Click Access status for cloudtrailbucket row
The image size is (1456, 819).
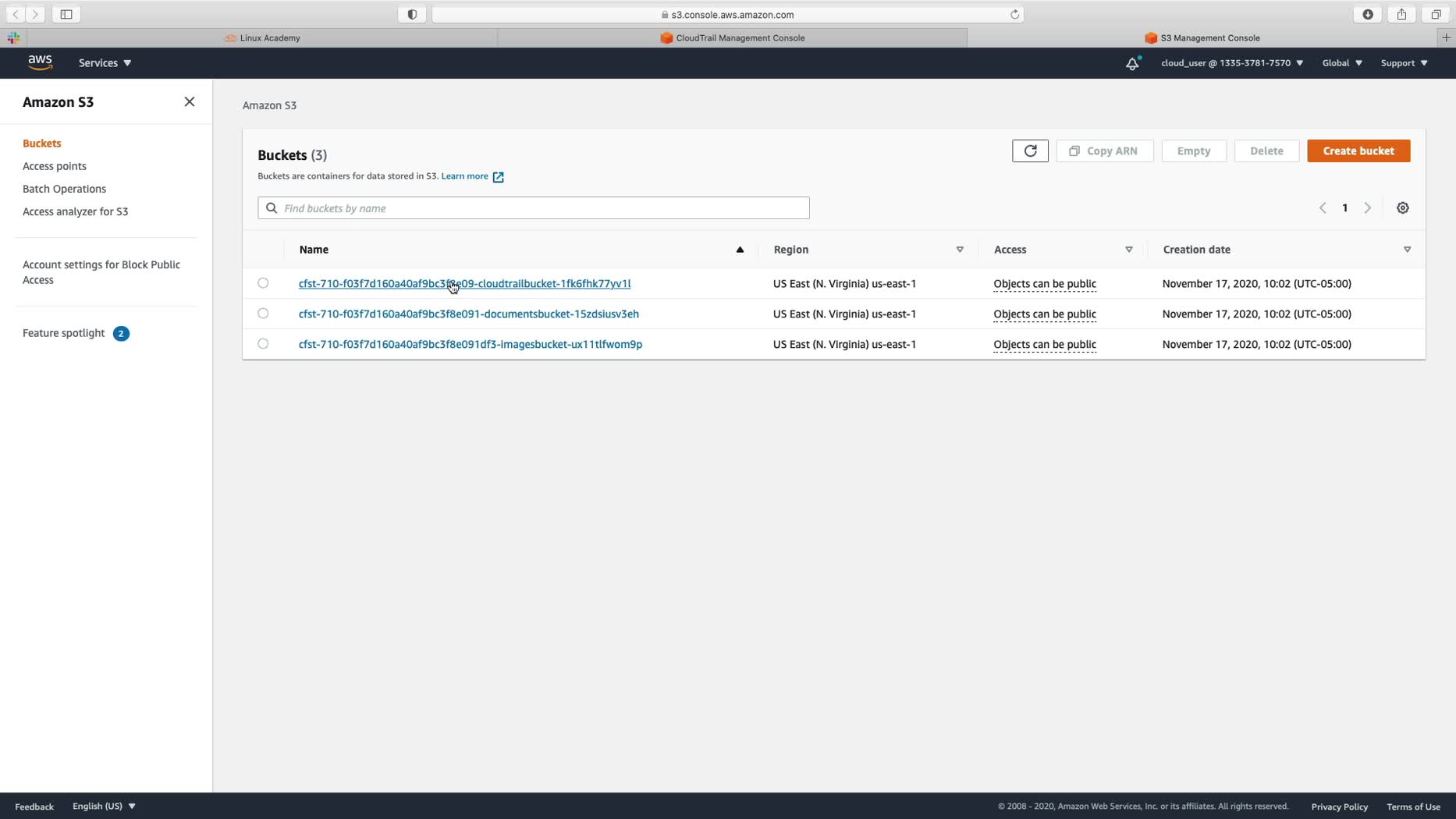(x=1045, y=284)
